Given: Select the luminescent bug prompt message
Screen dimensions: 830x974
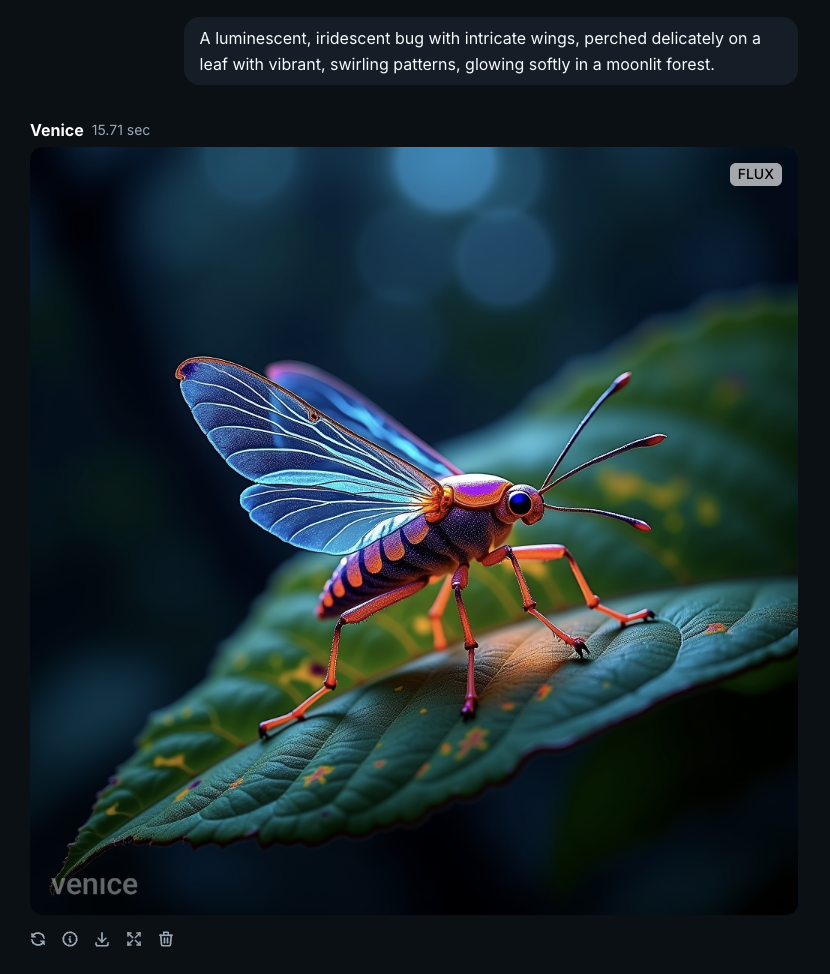Looking at the screenshot, I should 491,51.
